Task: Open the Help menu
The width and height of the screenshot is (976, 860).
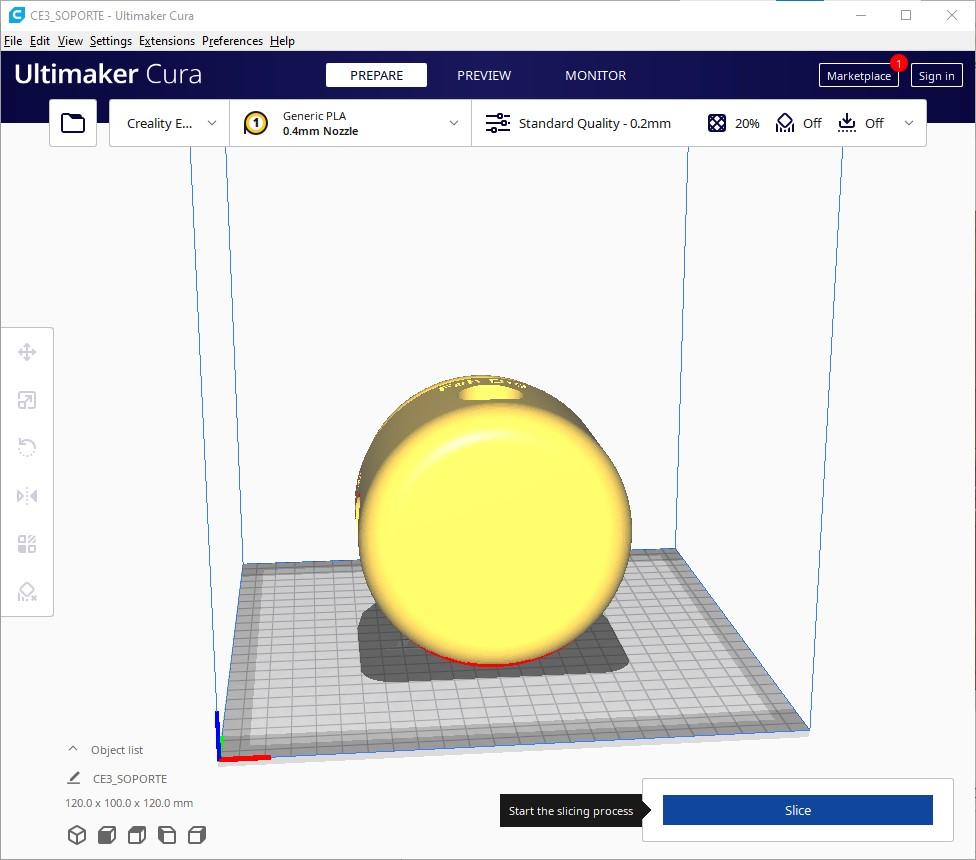Action: (x=282, y=41)
